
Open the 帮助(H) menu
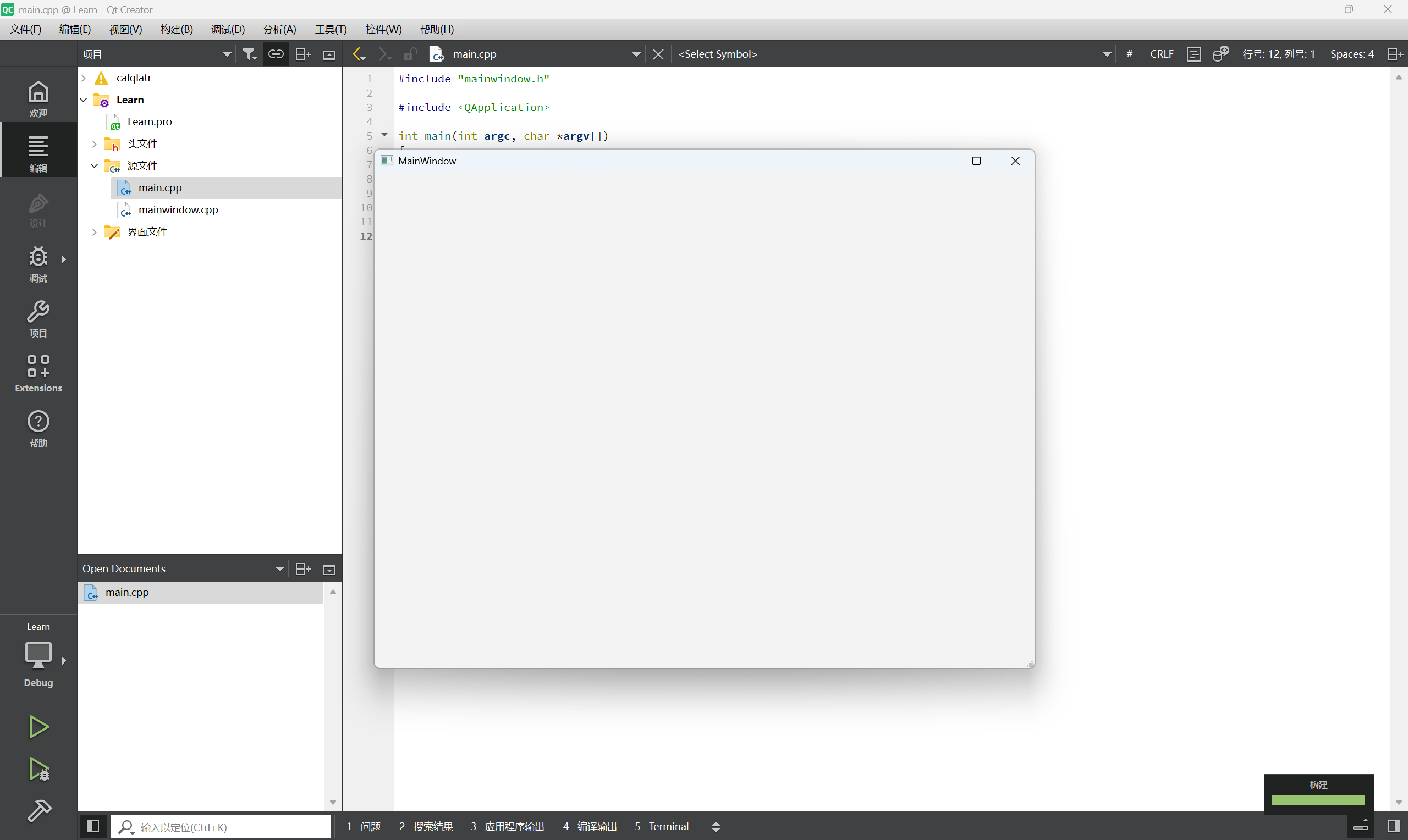pyautogui.click(x=437, y=30)
